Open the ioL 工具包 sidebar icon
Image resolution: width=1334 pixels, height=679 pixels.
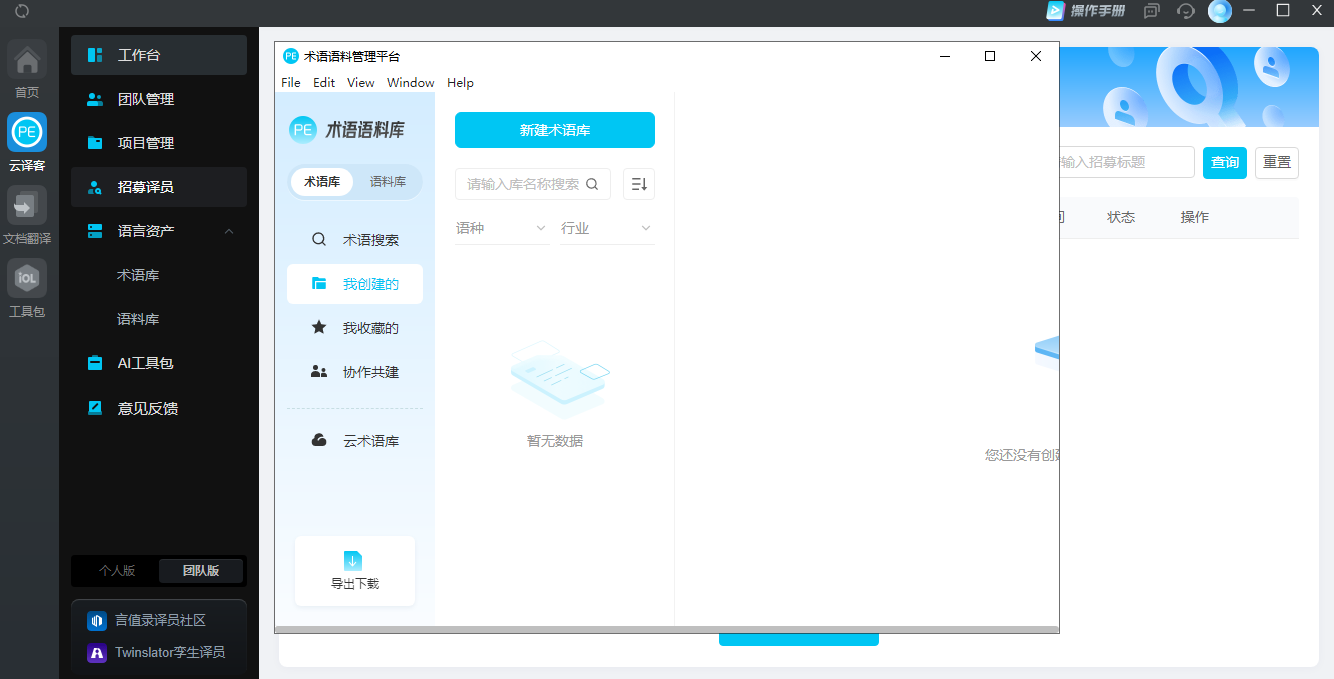pyautogui.click(x=26, y=278)
